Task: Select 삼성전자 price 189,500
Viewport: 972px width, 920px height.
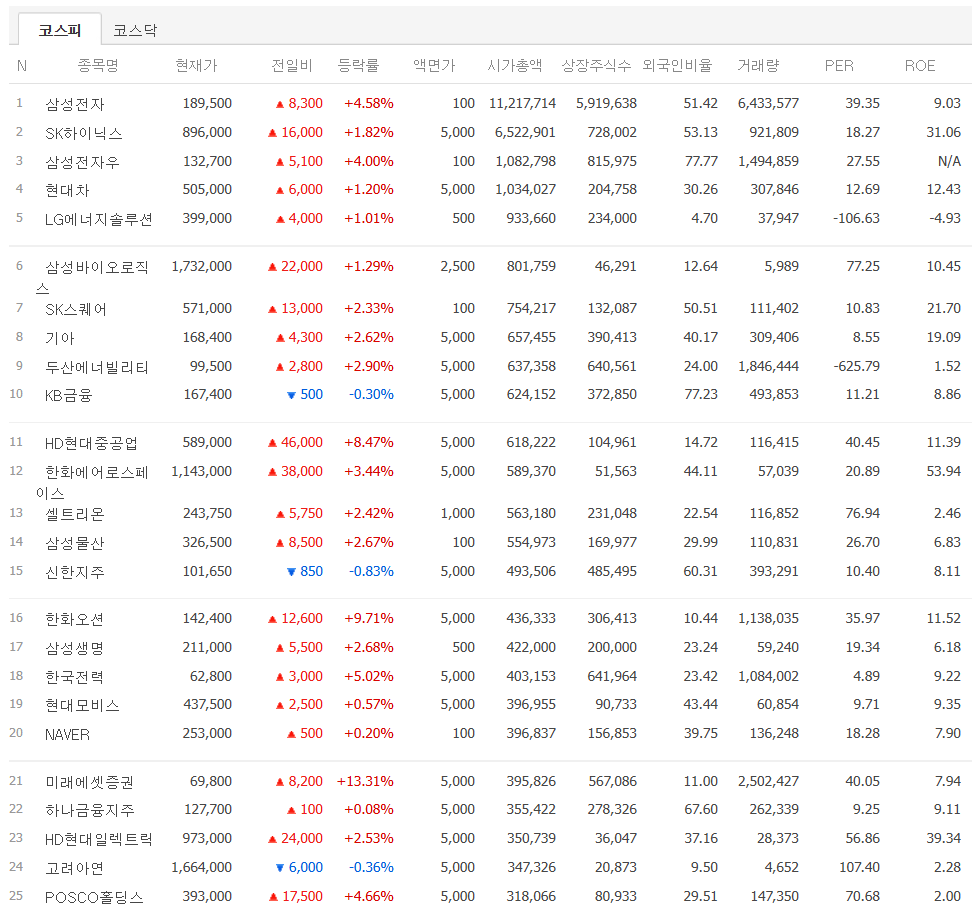Action: [207, 104]
